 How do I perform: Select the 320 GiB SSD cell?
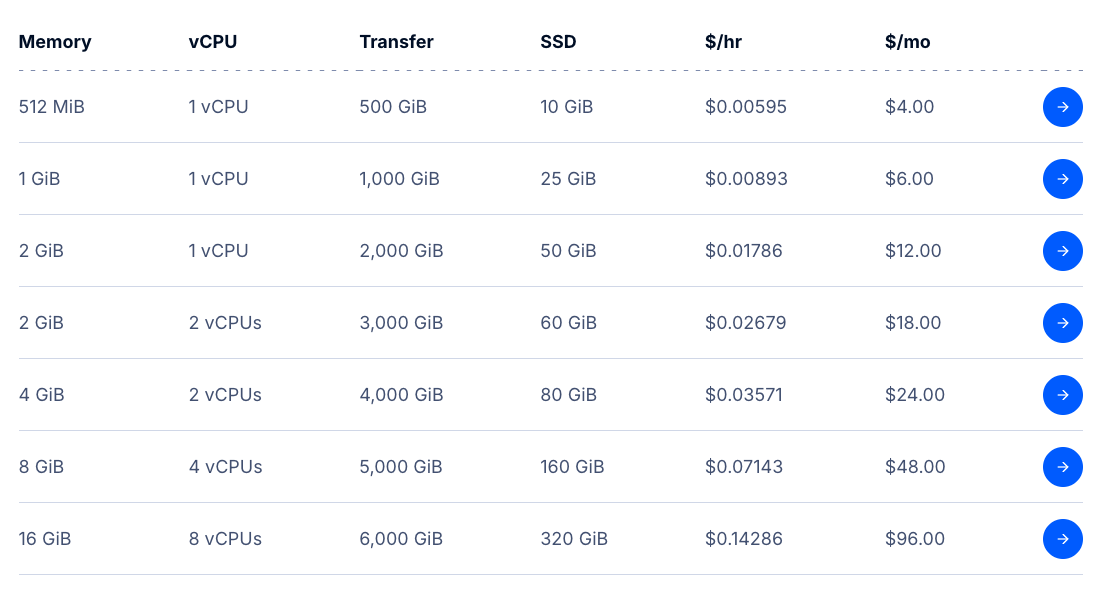coord(574,539)
